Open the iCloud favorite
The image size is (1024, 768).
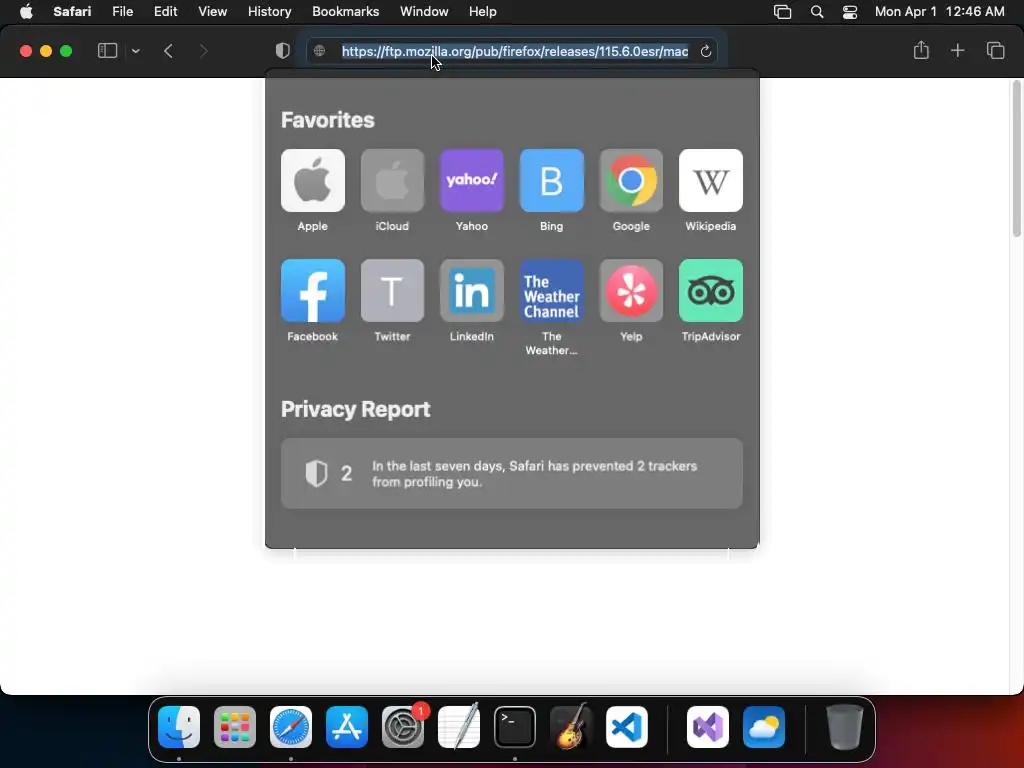point(392,180)
